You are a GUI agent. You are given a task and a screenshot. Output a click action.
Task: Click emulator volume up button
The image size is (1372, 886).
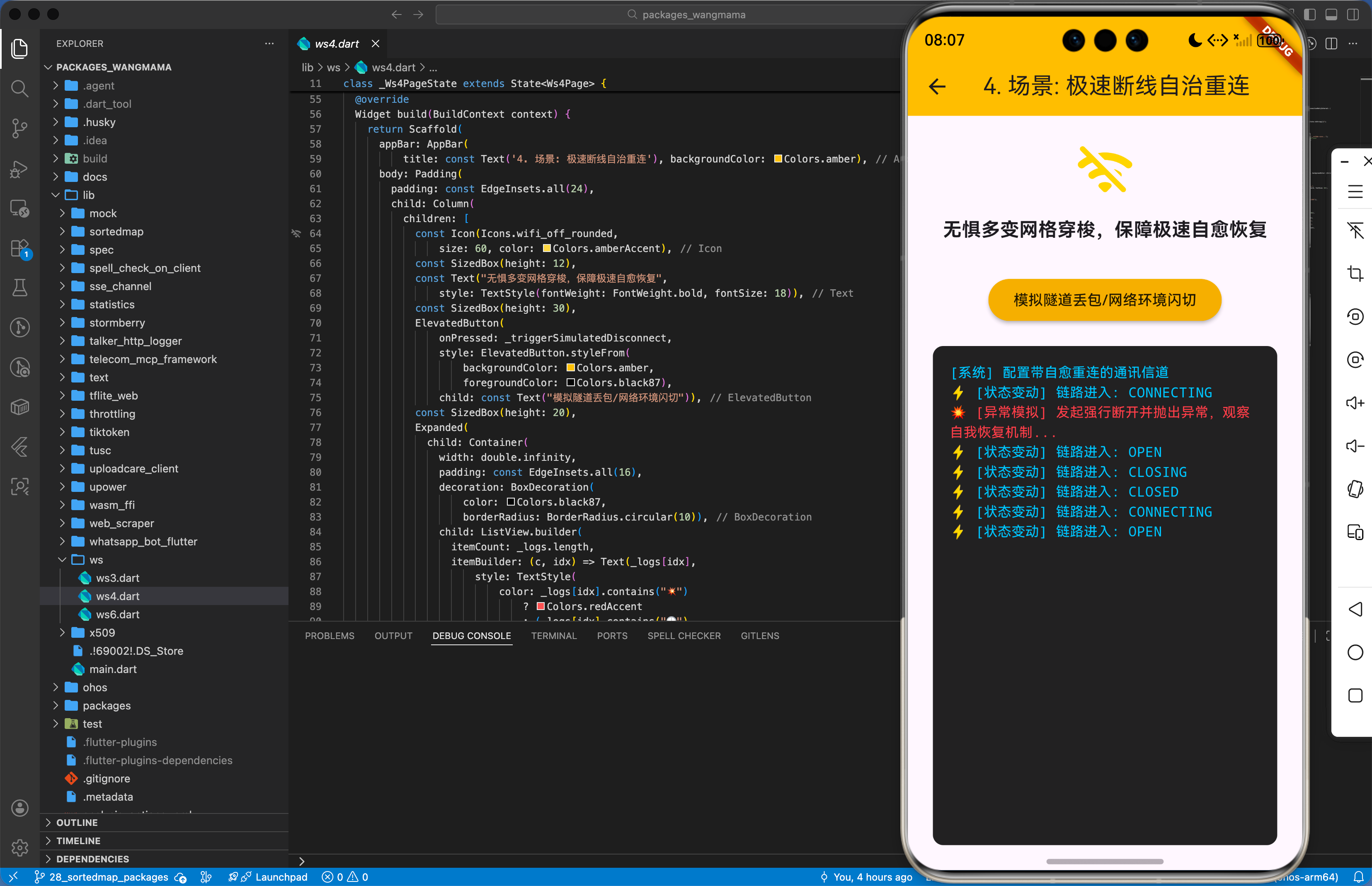coord(1355,403)
